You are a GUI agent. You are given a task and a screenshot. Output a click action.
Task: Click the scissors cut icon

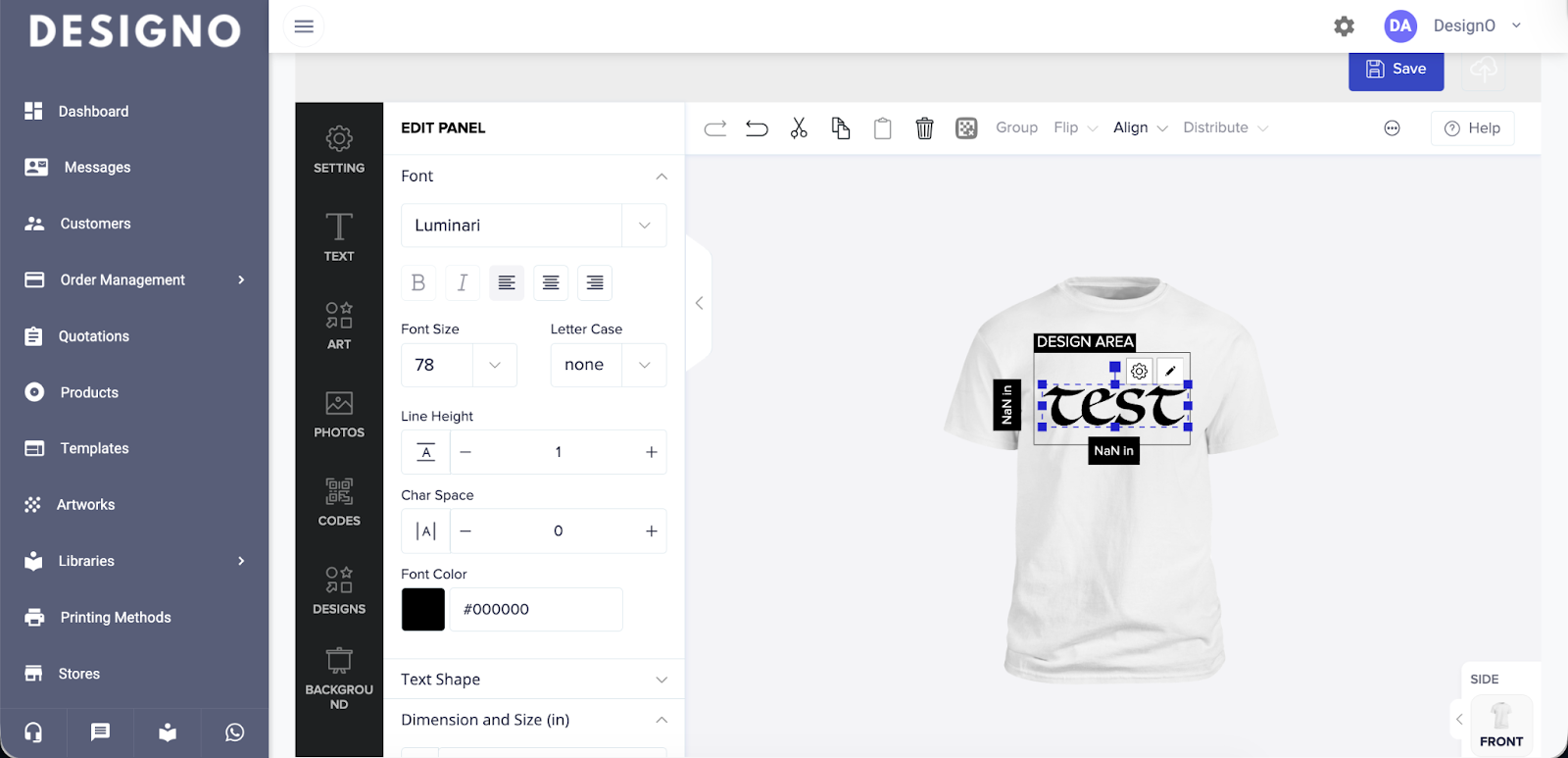pyautogui.click(x=799, y=128)
